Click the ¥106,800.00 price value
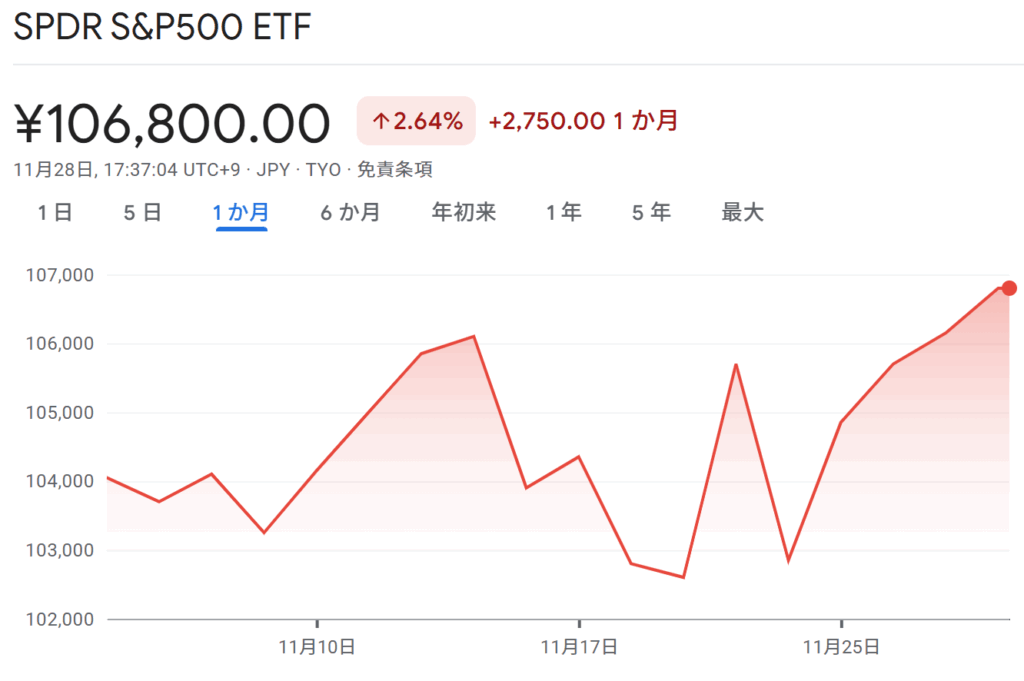 coord(172,124)
